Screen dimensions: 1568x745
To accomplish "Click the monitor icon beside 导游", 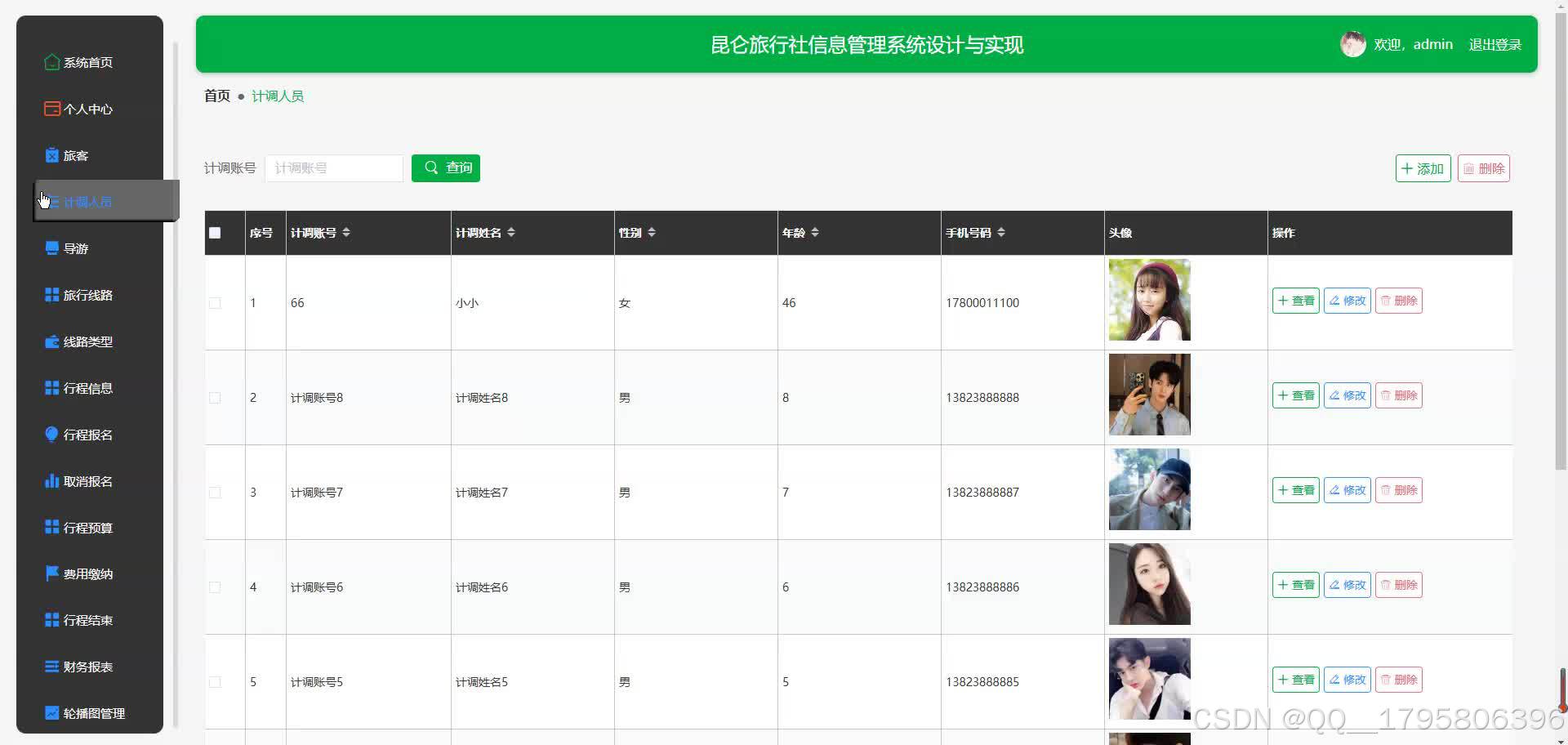I will (51, 248).
